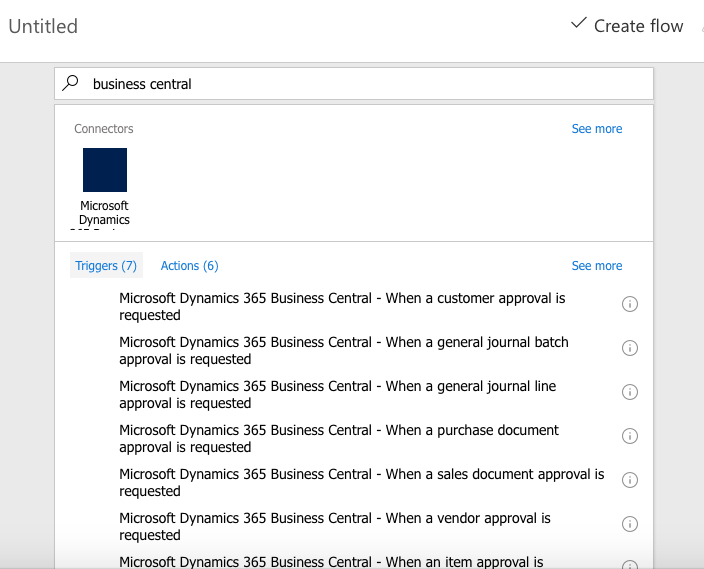Open info icon for sales document trigger

[x=630, y=480]
